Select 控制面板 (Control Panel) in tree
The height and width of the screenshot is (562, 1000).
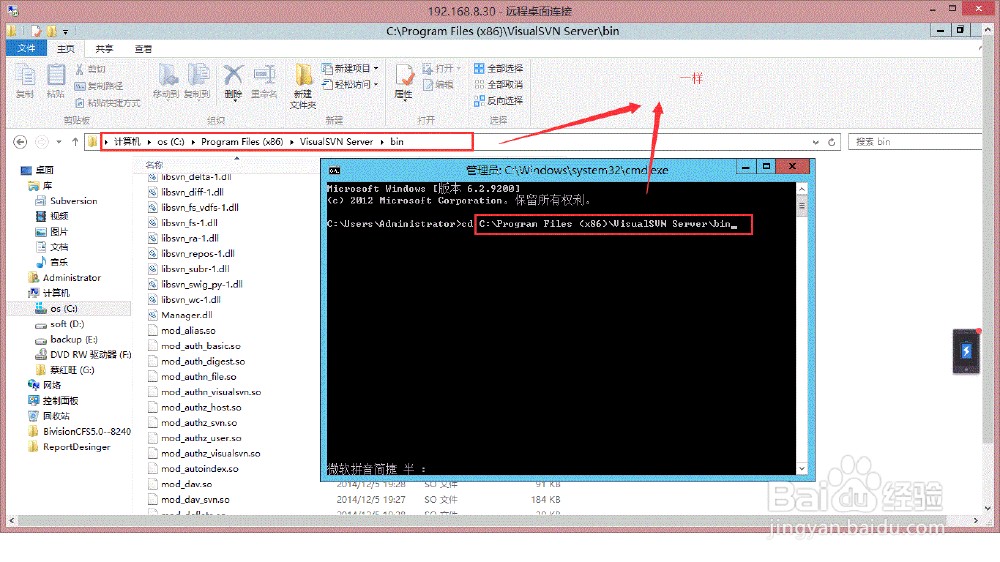pos(53,401)
